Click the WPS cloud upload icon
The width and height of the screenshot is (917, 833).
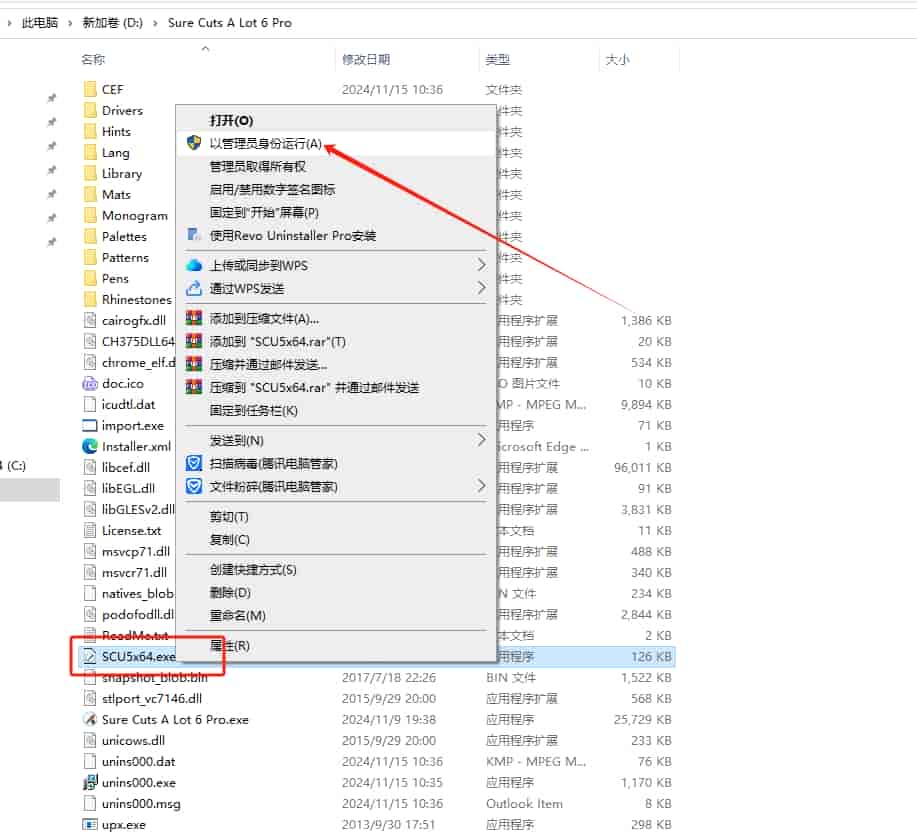coord(194,265)
